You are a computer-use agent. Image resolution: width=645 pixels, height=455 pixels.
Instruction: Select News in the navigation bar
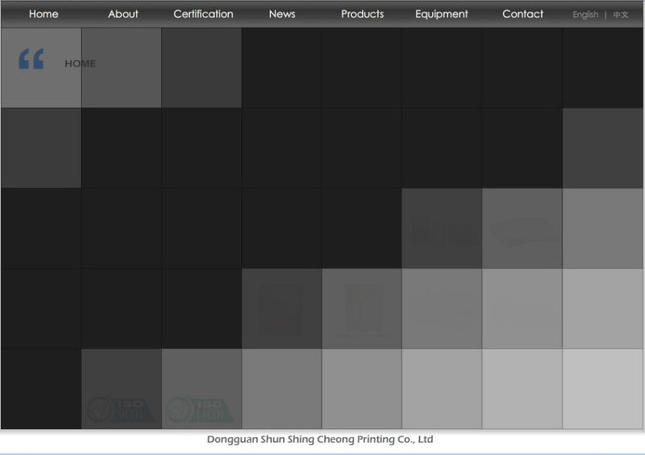pos(282,14)
